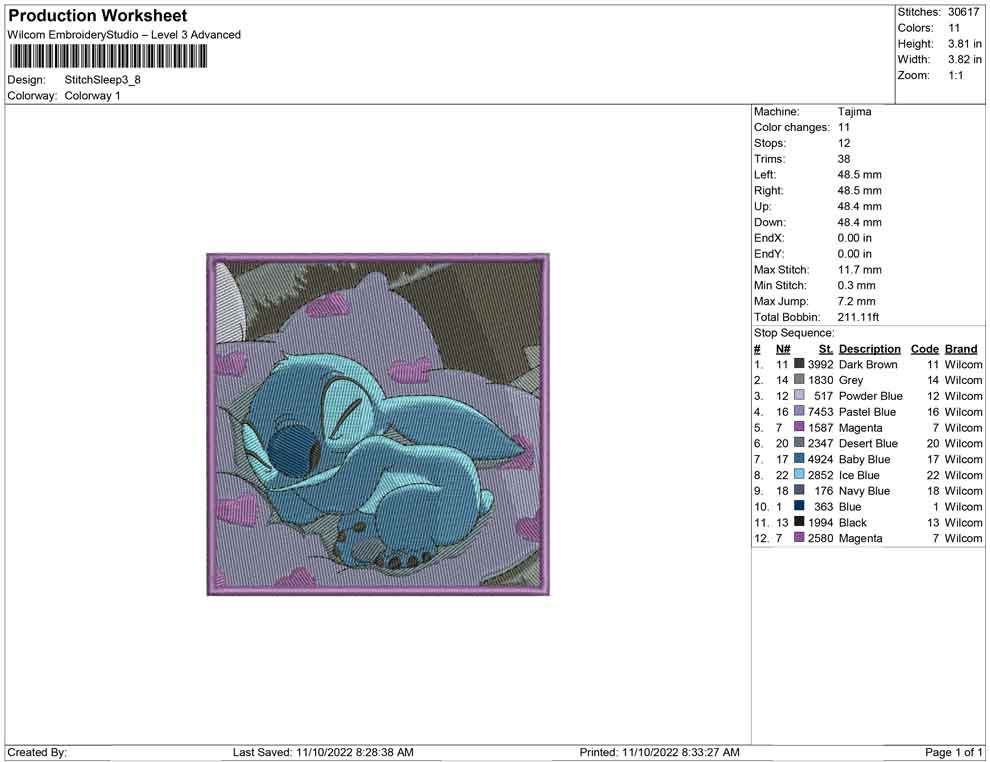Click the Max Stitch value 11.7 mm
Screen dimensions: 990x762
click(x=859, y=270)
